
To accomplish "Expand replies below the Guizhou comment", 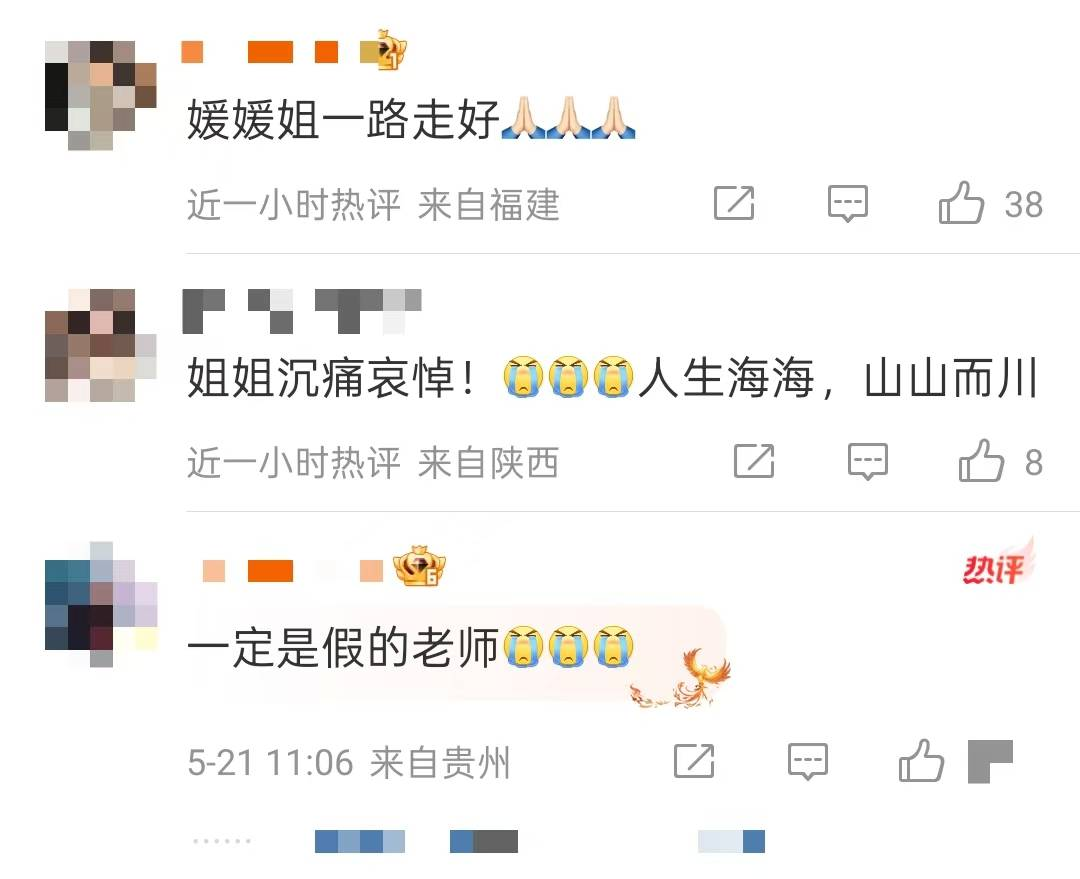I will coord(479,842).
